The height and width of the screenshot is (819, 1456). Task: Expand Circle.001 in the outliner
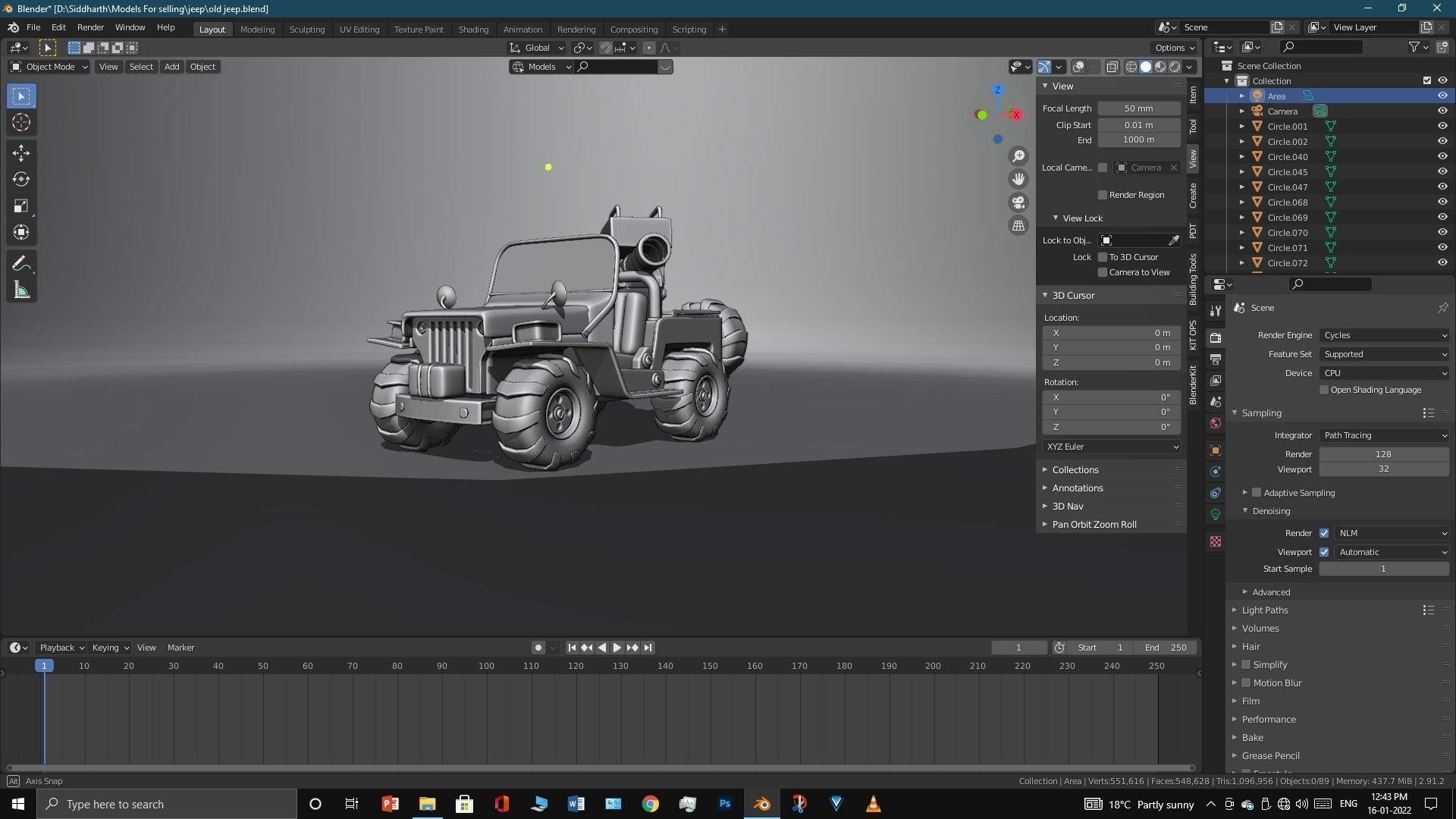[1241, 127]
